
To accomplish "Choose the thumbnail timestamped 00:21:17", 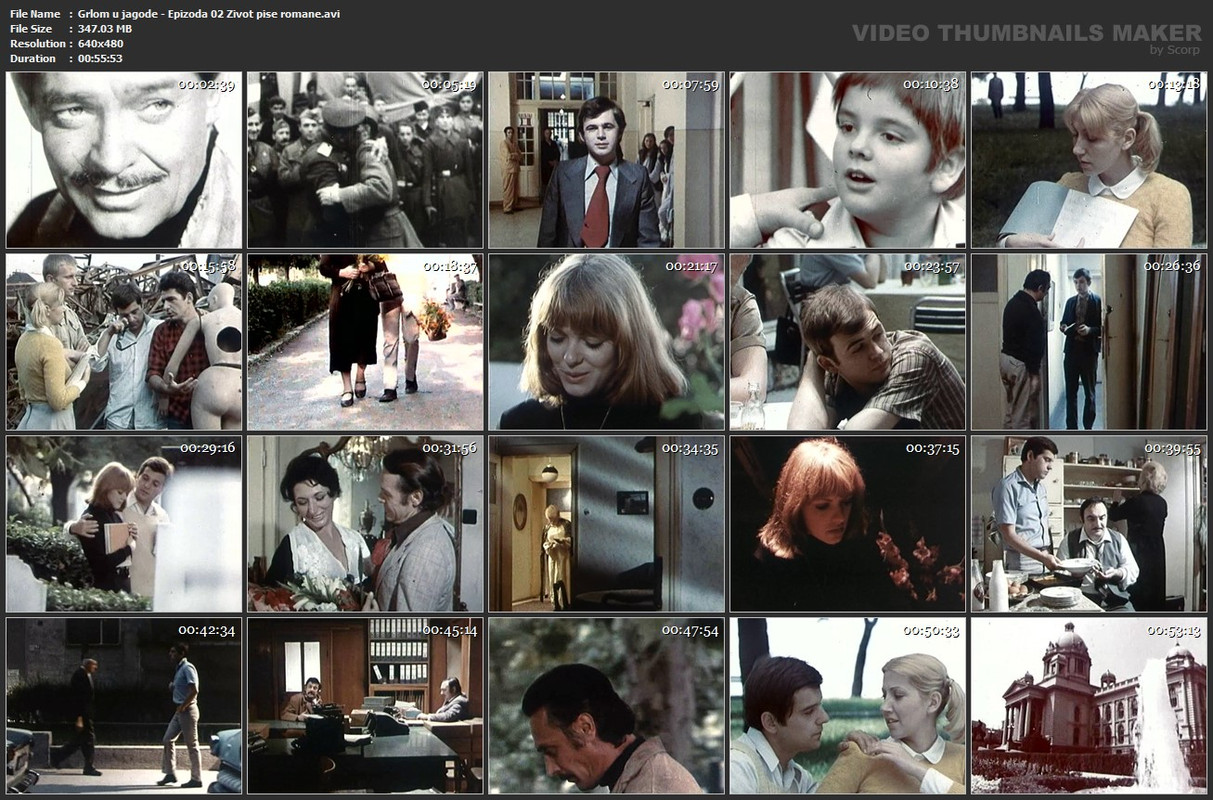I will coord(606,342).
